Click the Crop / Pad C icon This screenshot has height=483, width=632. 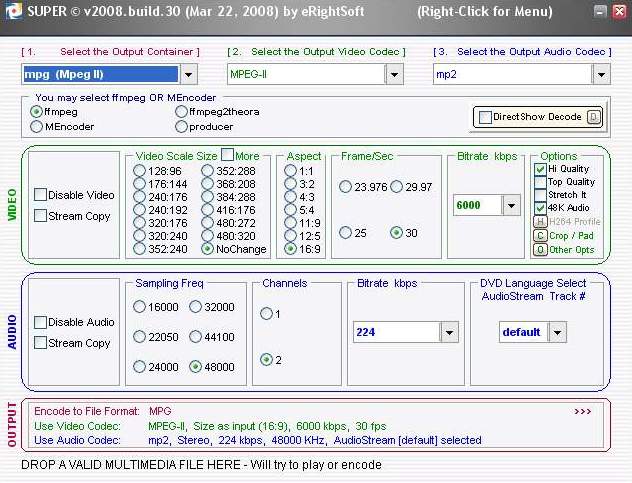[x=540, y=235]
